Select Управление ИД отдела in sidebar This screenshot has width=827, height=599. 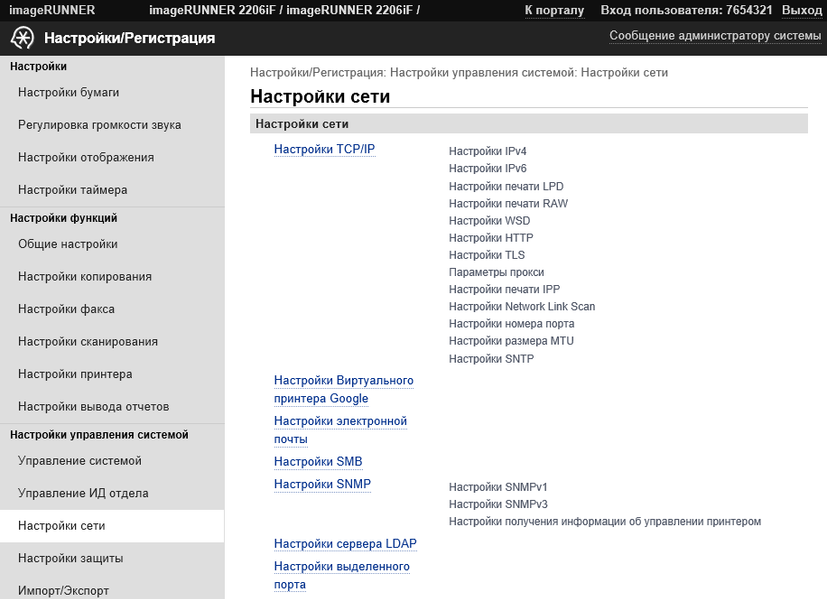tap(83, 494)
